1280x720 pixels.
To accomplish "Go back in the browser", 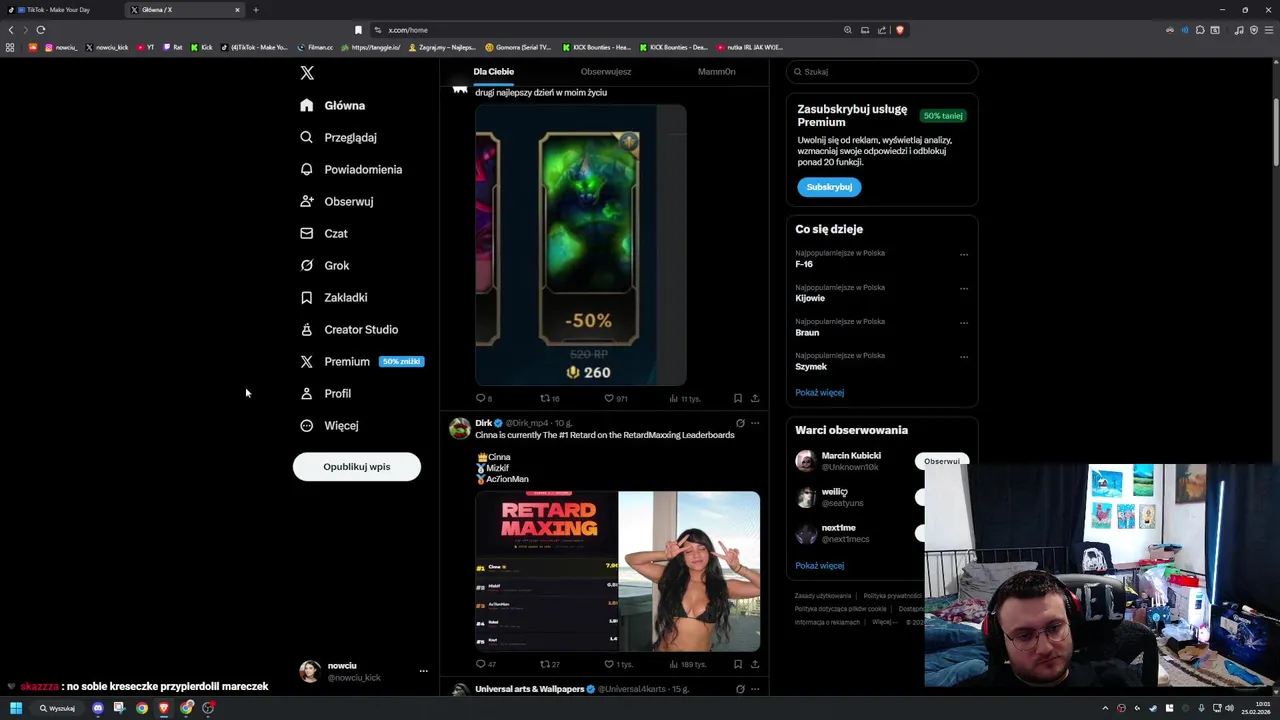I will (11, 30).
